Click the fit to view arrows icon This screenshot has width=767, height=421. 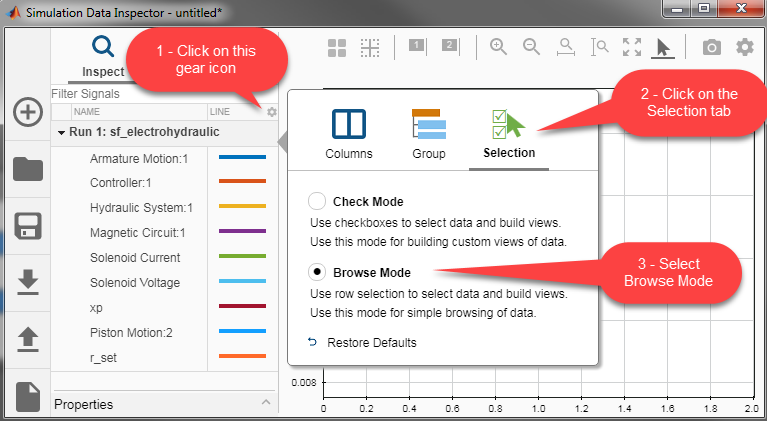[631, 47]
